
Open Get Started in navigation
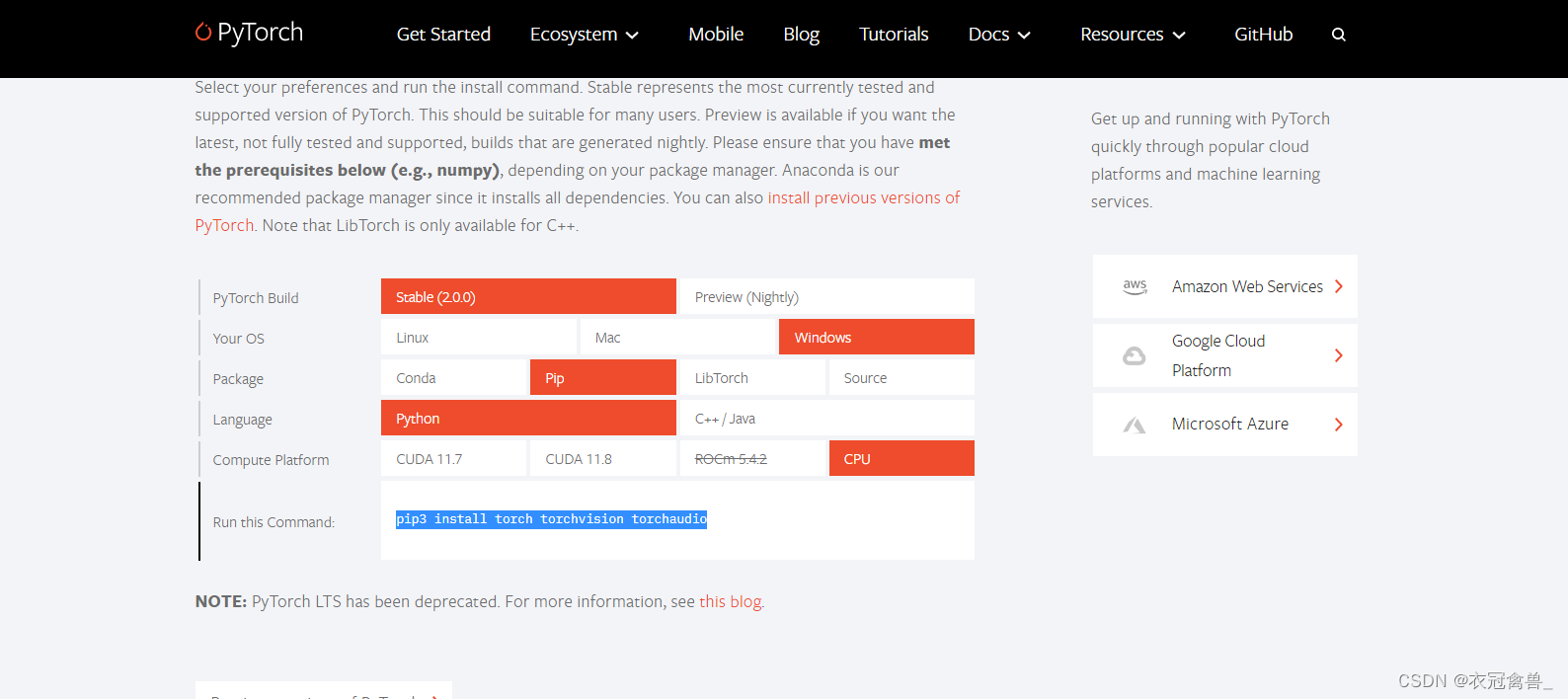pyautogui.click(x=443, y=35)
